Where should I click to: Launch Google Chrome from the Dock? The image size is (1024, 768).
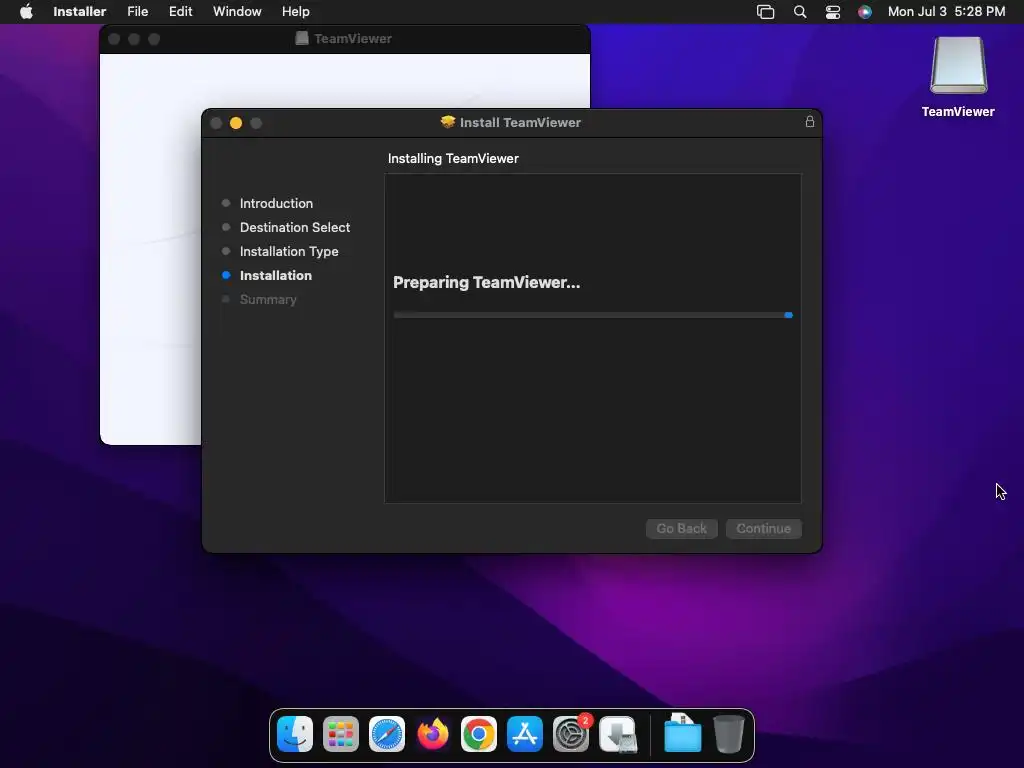point(479,734)
